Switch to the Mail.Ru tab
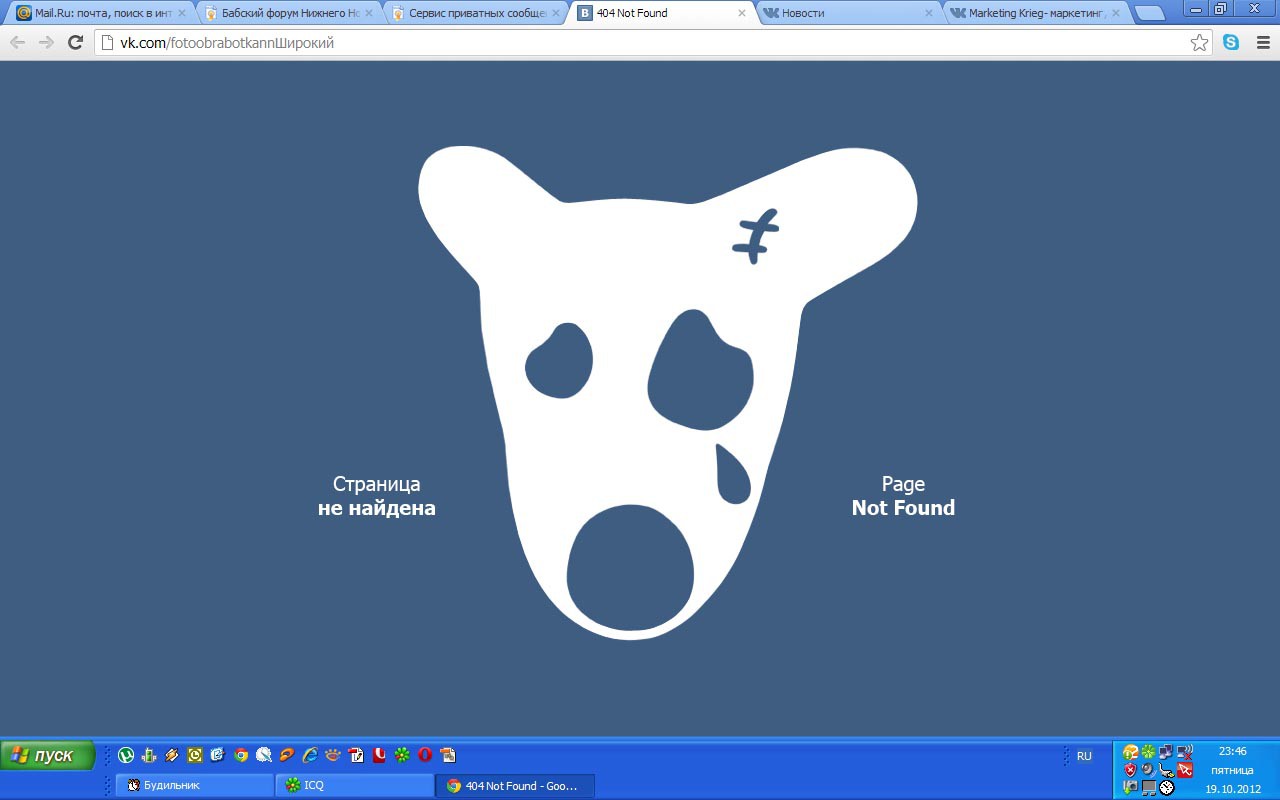The image size is (1280, 800). point(95,13)
